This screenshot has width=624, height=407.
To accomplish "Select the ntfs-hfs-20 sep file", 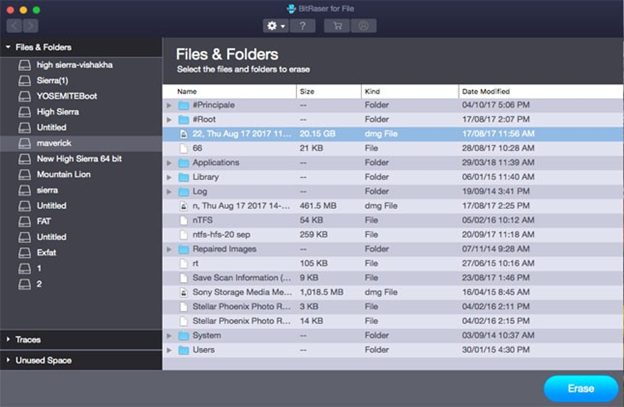I will click(x=393, y=235).
